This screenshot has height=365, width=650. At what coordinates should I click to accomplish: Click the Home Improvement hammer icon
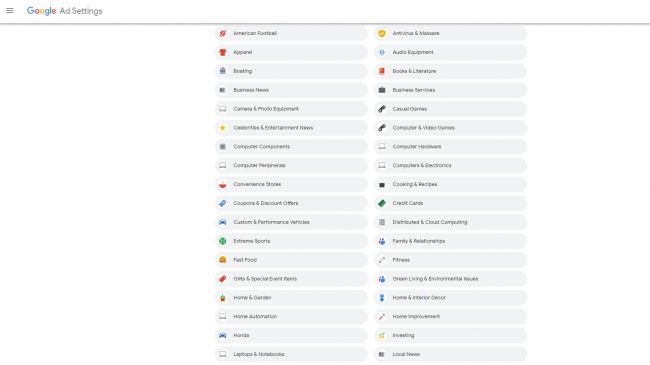(x=382, y=316)
